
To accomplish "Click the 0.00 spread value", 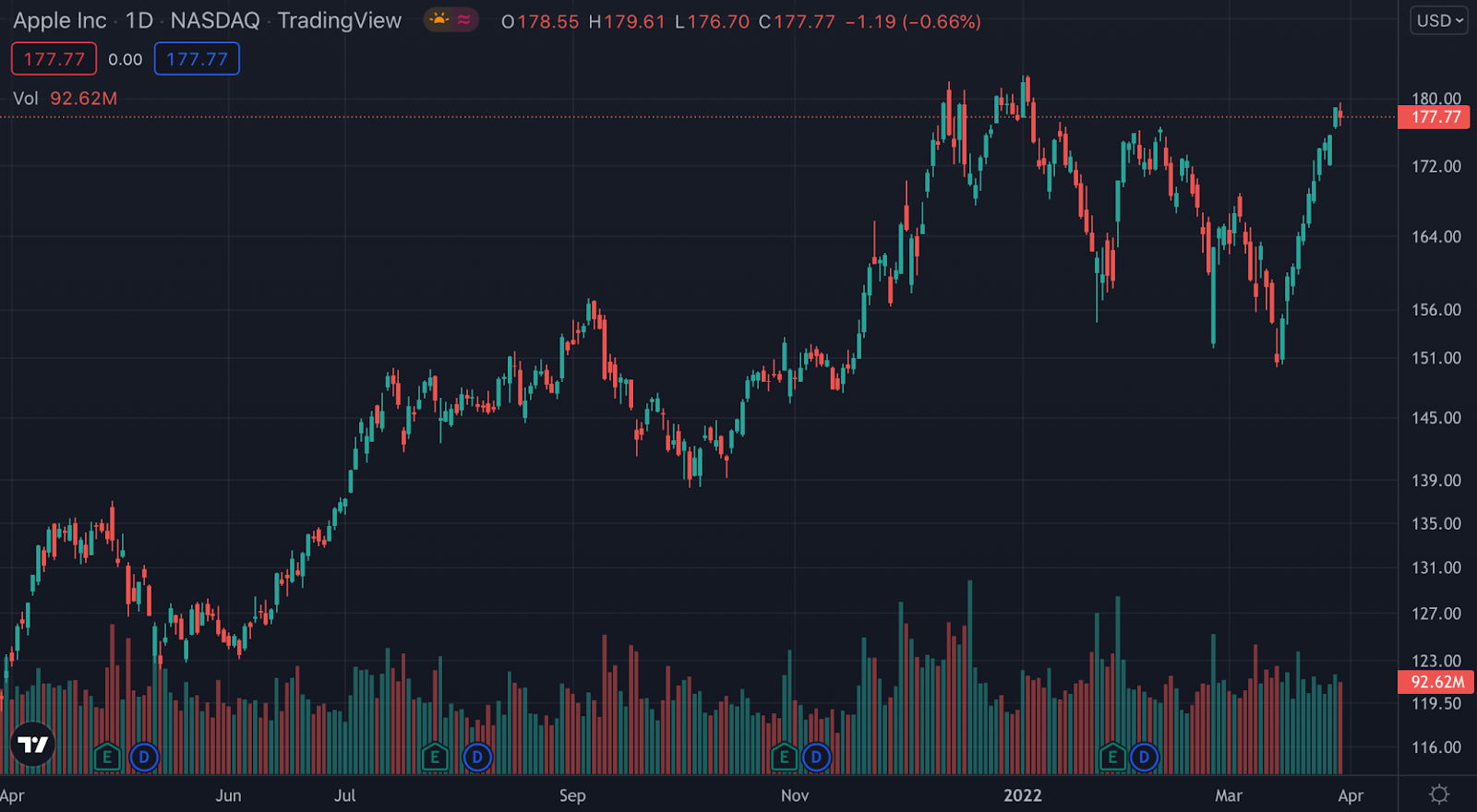I will (126, 60).
